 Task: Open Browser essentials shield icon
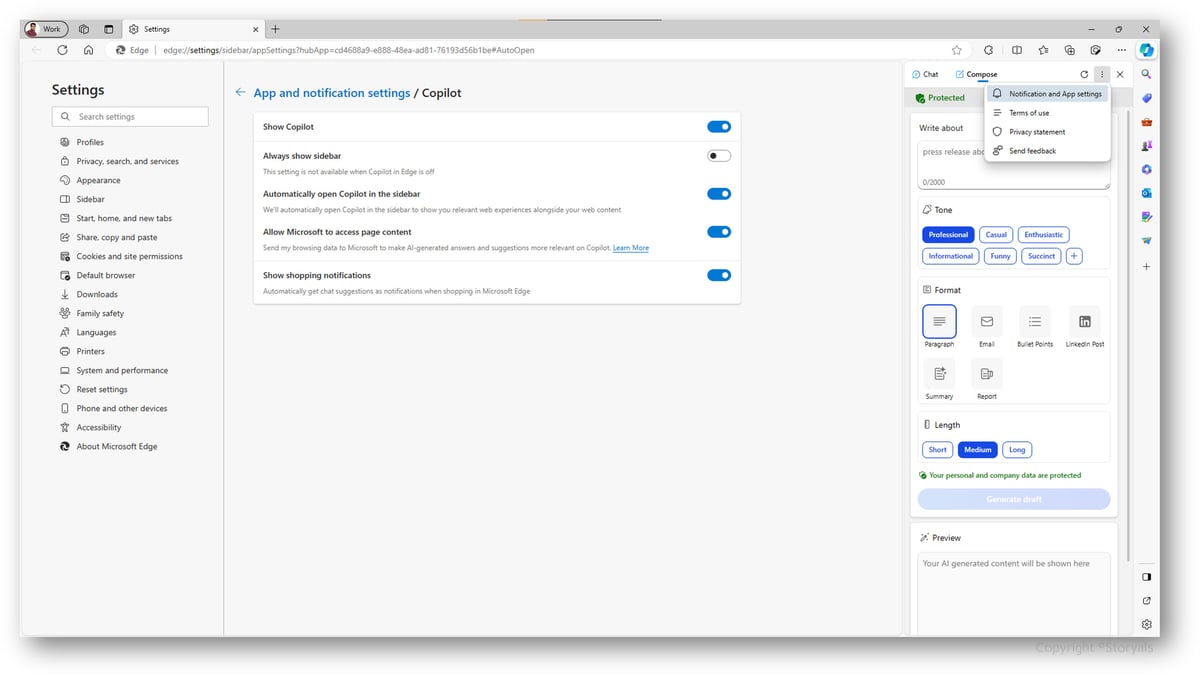click(x=1096, y=50)
